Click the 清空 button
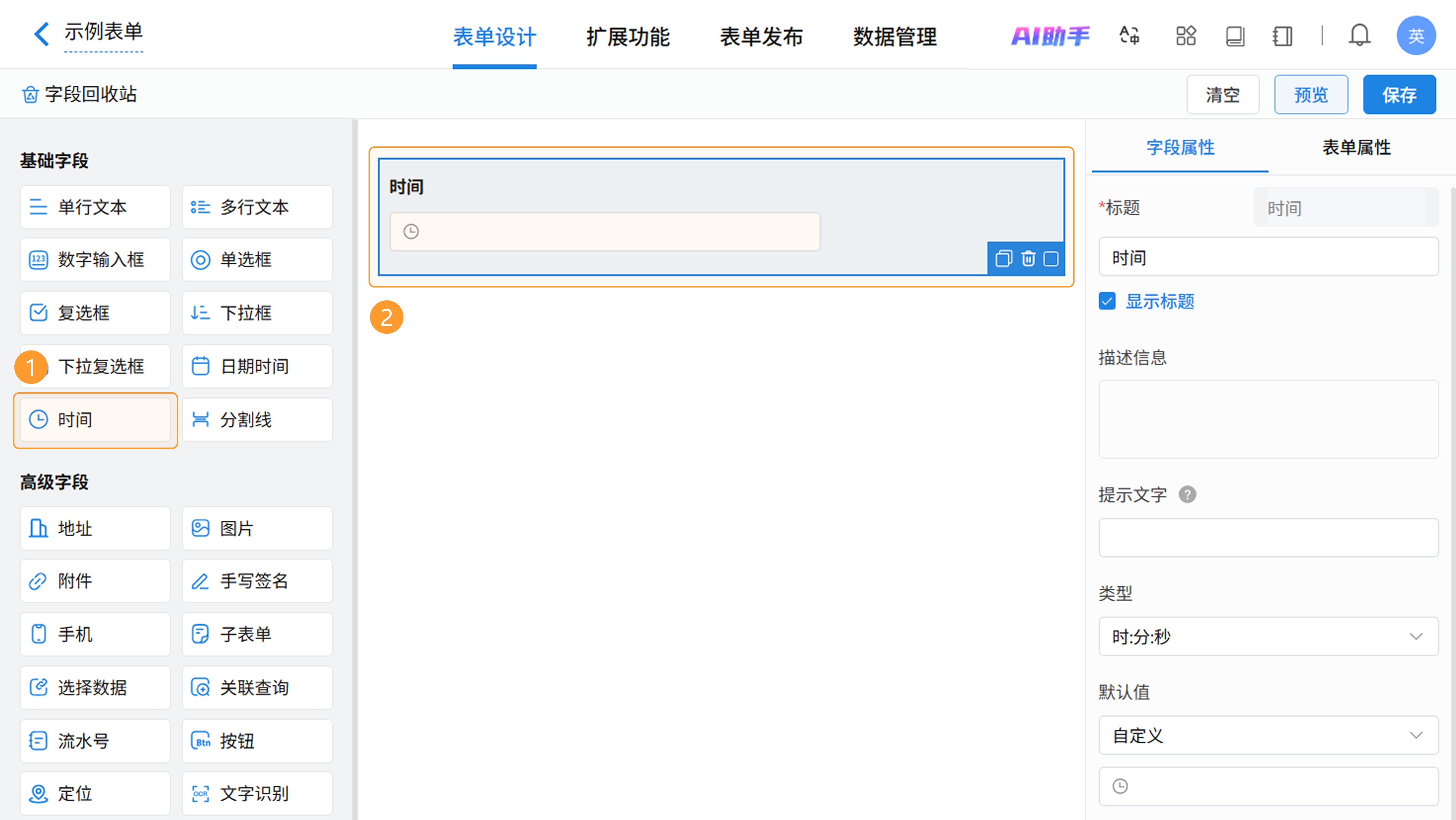 (x=1222, y=94)
